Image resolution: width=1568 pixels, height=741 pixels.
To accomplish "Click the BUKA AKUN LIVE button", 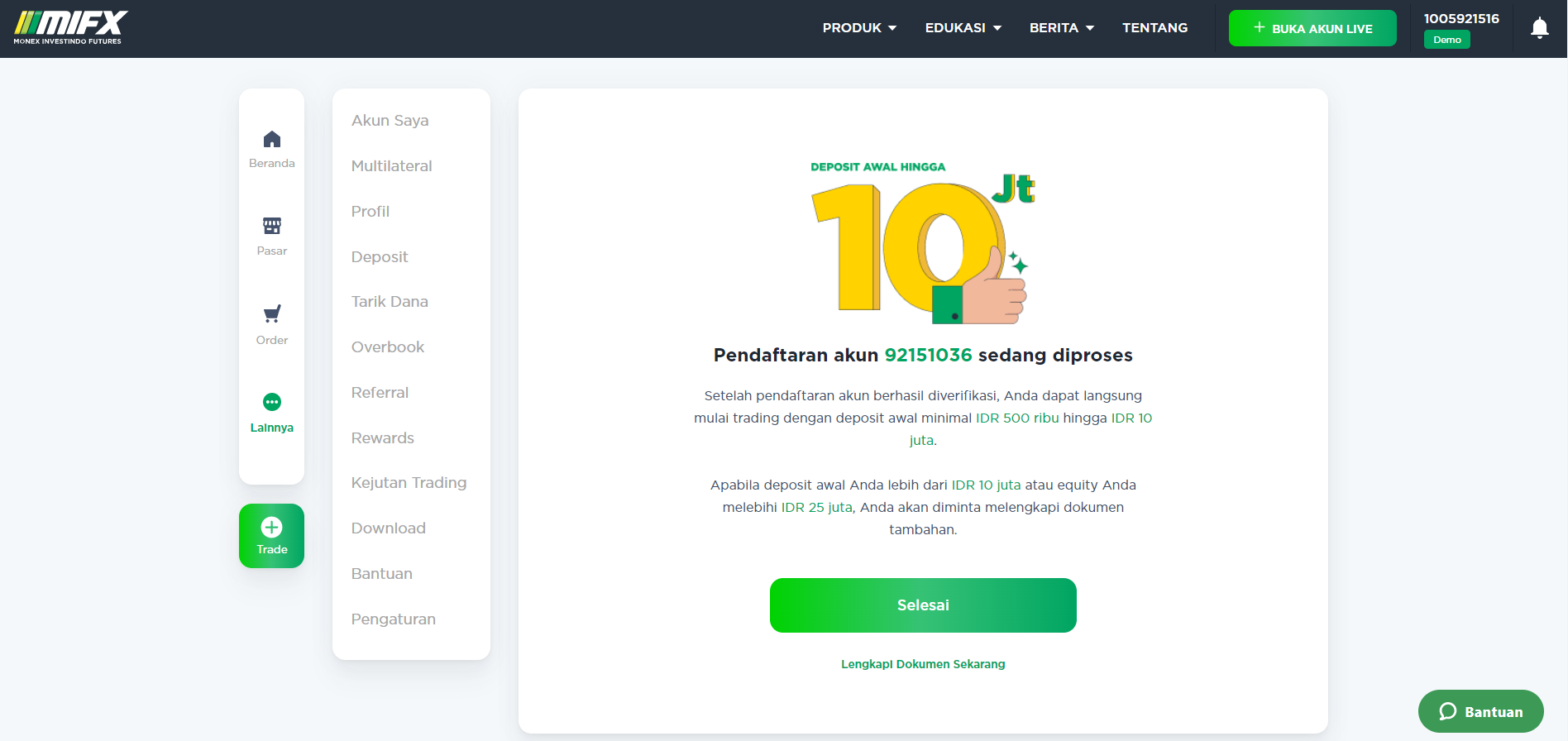I will (x=1312, y=28).
